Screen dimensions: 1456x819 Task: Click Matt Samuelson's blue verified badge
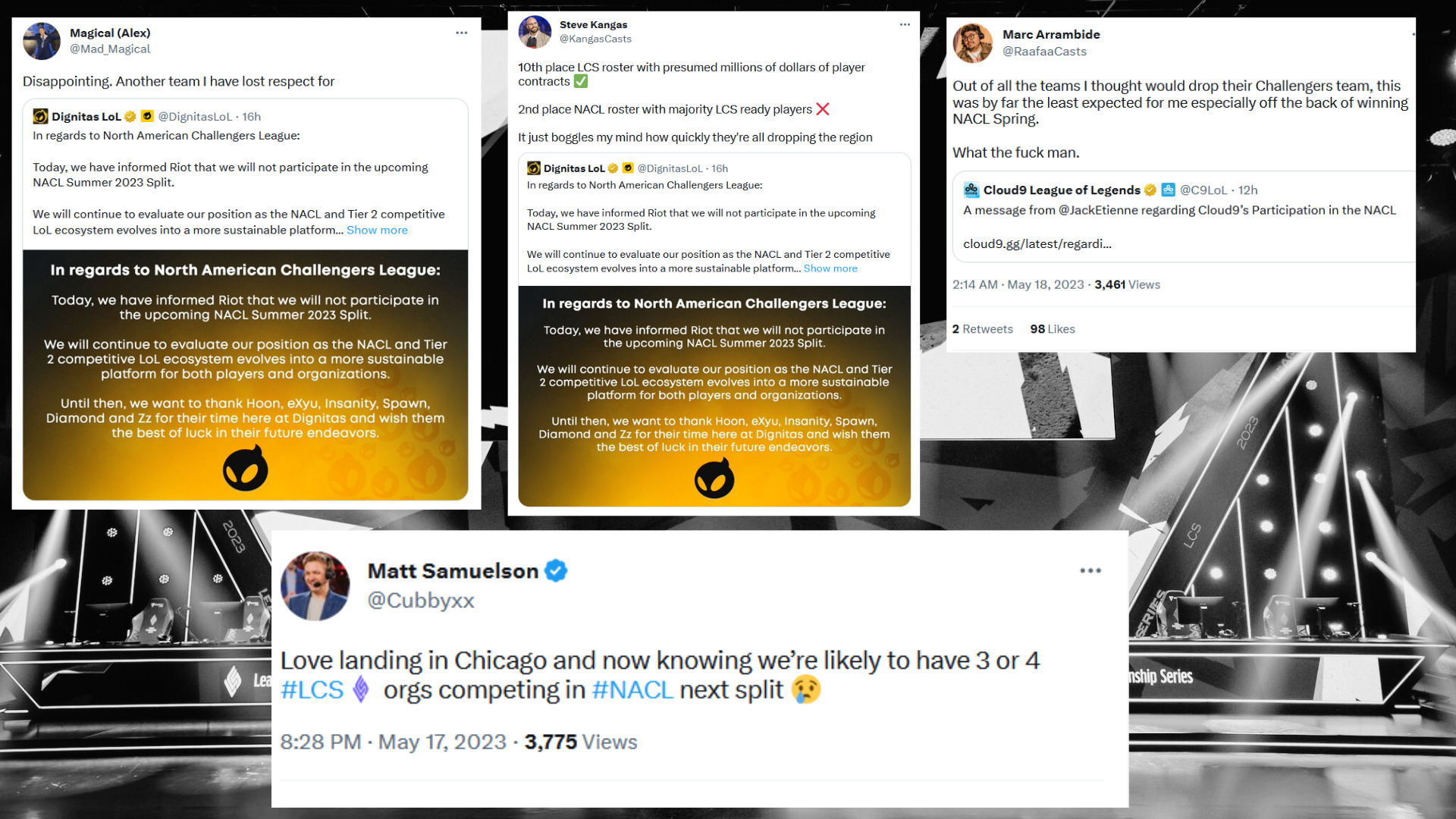(556, 571)
